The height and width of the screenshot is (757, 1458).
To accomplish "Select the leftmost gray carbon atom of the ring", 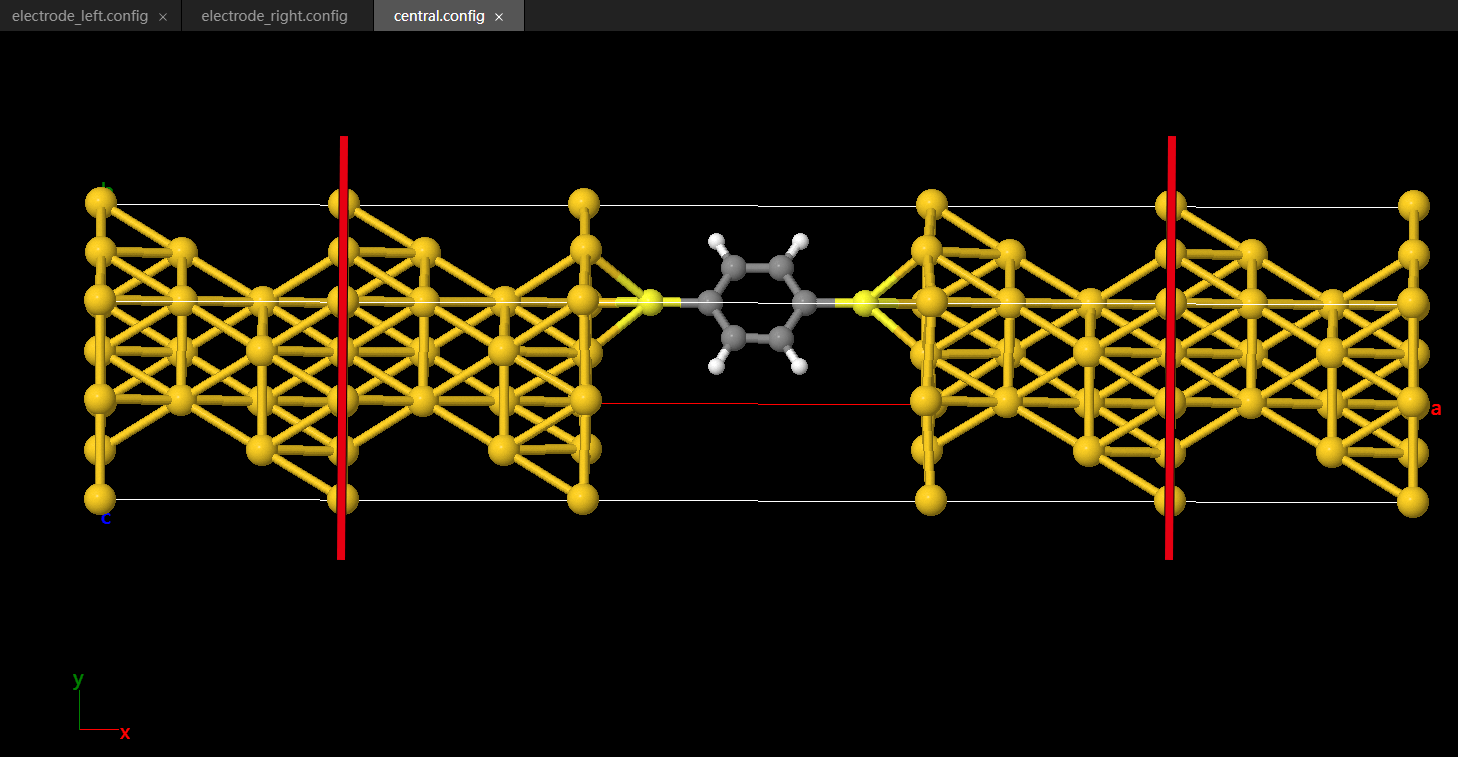I will (711, 302).
